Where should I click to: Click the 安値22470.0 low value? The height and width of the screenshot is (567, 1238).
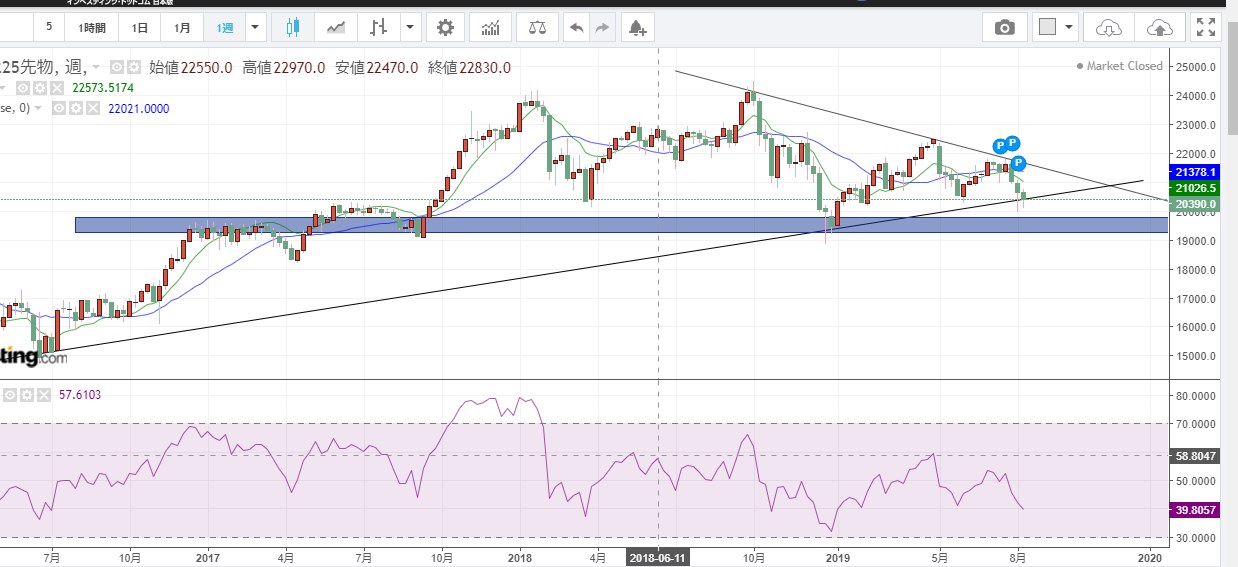(x=375, y=68)
